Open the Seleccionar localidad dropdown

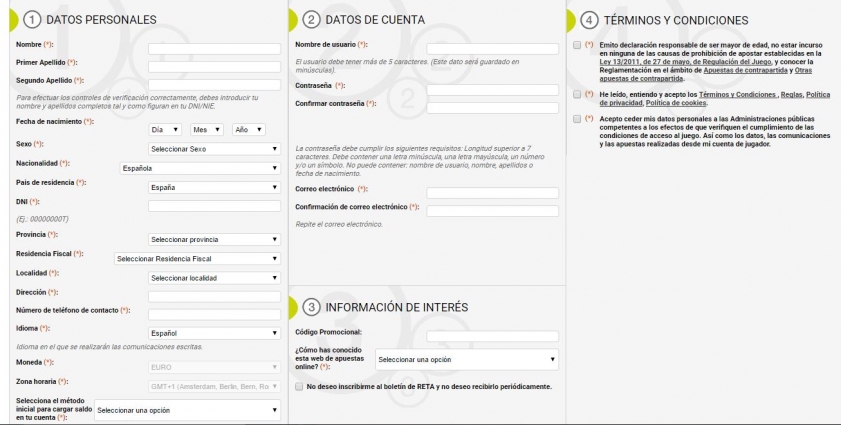point(215,279)
